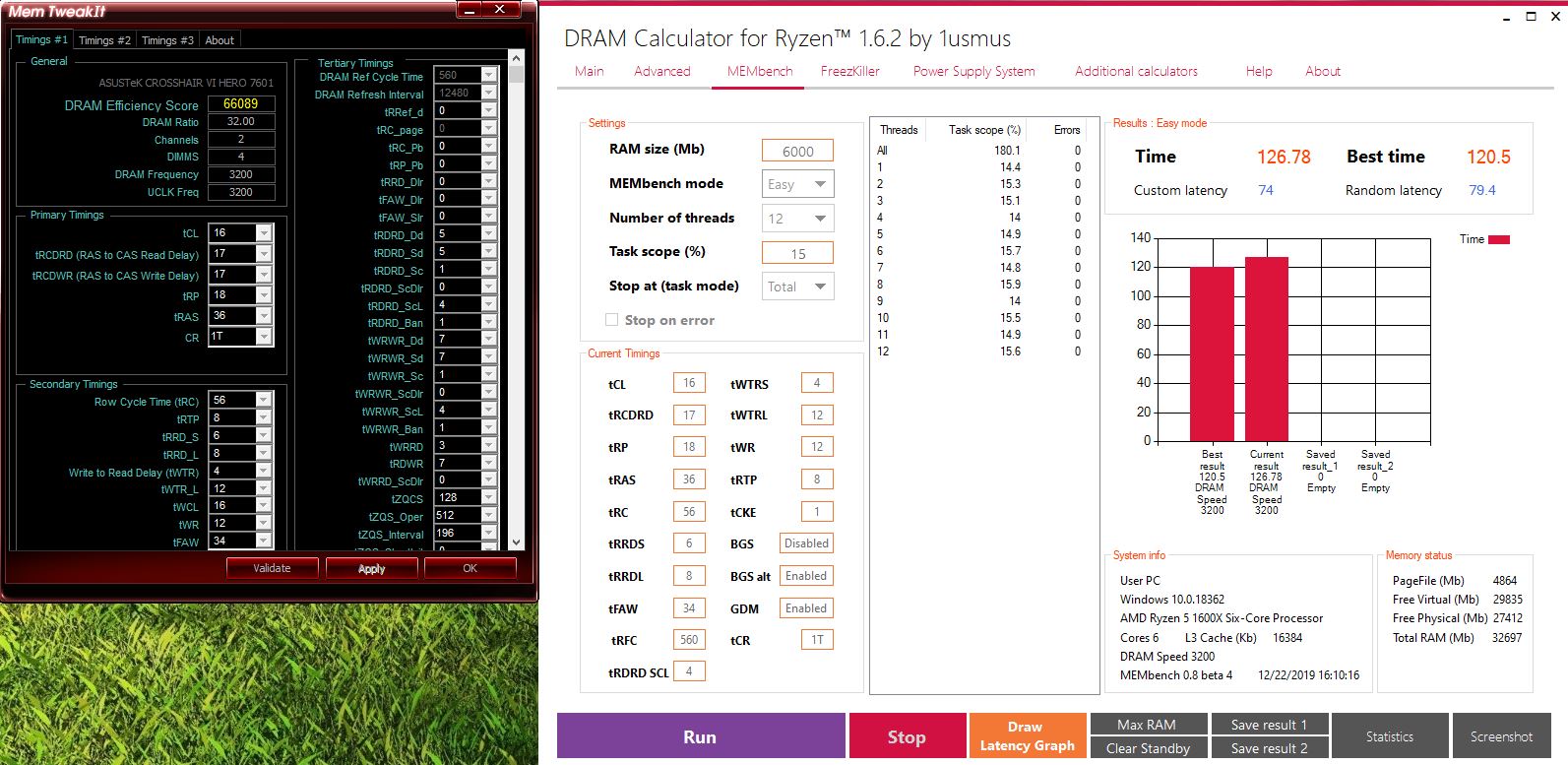
Task: Click OK in Mem TweakIt
Action: click(470, 568)
